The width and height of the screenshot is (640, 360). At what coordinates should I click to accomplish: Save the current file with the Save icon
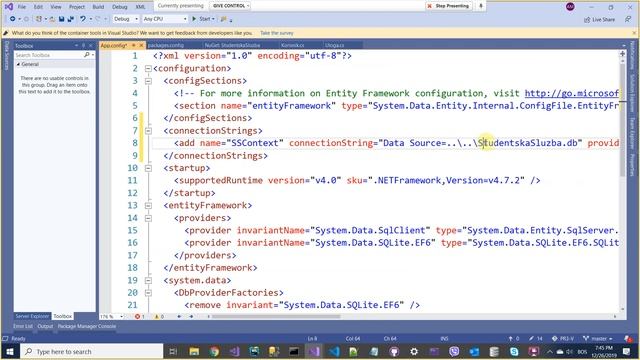pos(62,19)
